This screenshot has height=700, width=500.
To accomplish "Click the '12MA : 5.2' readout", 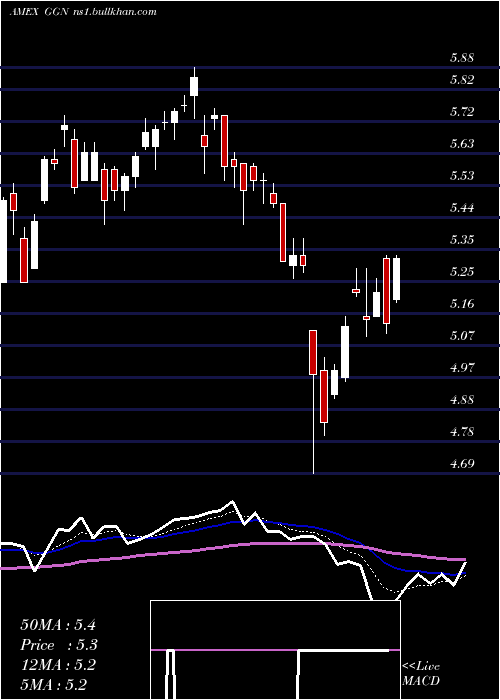I will (x=58, y=665).
